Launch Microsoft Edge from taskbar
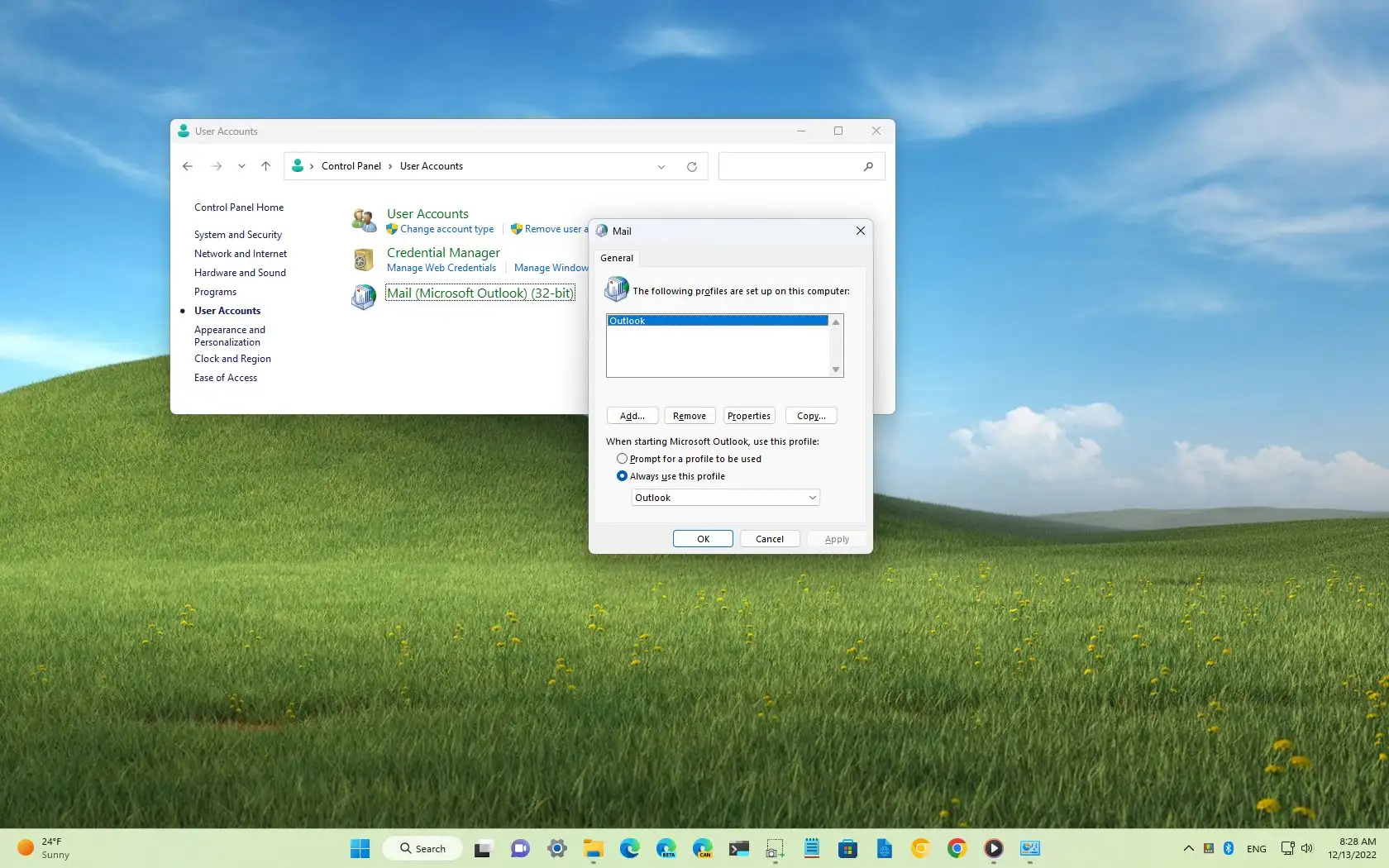1389x868 pixels. [x=630, y=848]
